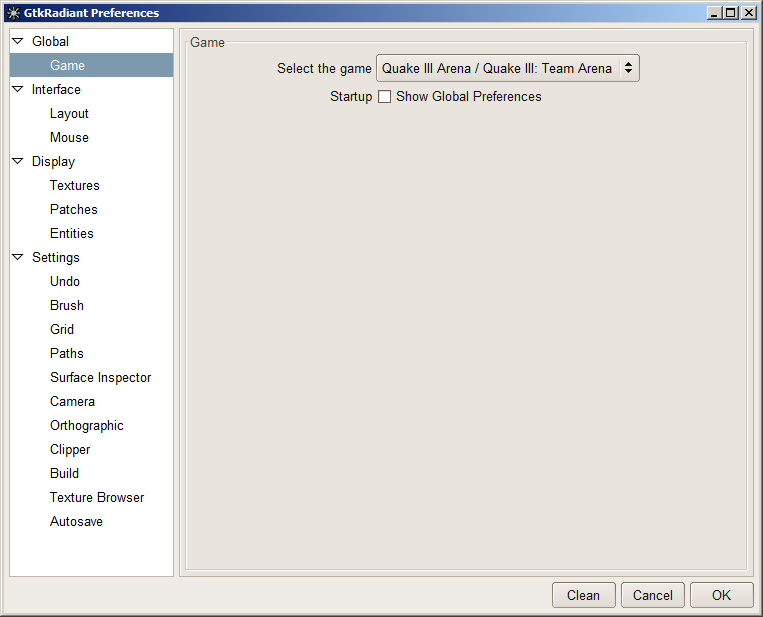Screen dimensions: 763x617
Task: Open the Orthographic settings page
Action: 87,425
